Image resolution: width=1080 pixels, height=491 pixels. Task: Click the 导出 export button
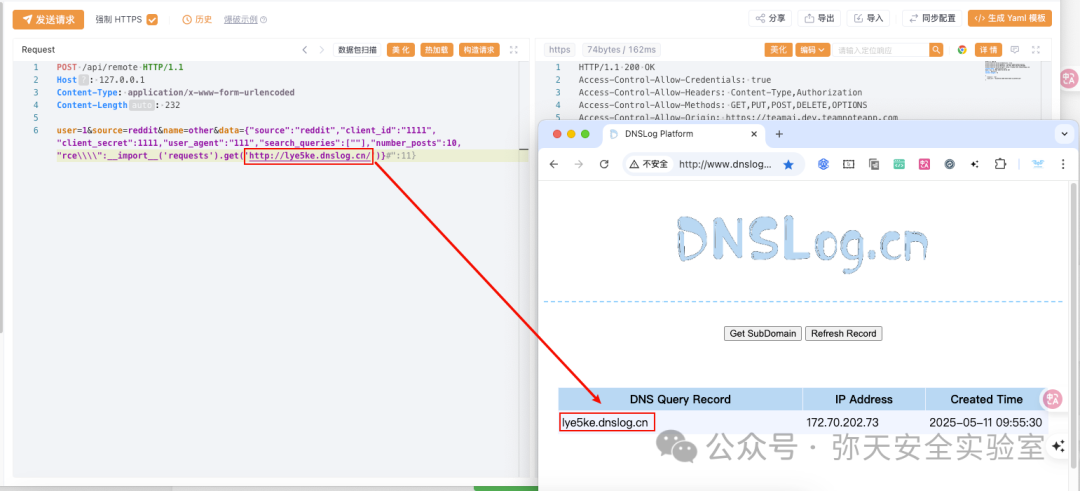tap(819, 19)
